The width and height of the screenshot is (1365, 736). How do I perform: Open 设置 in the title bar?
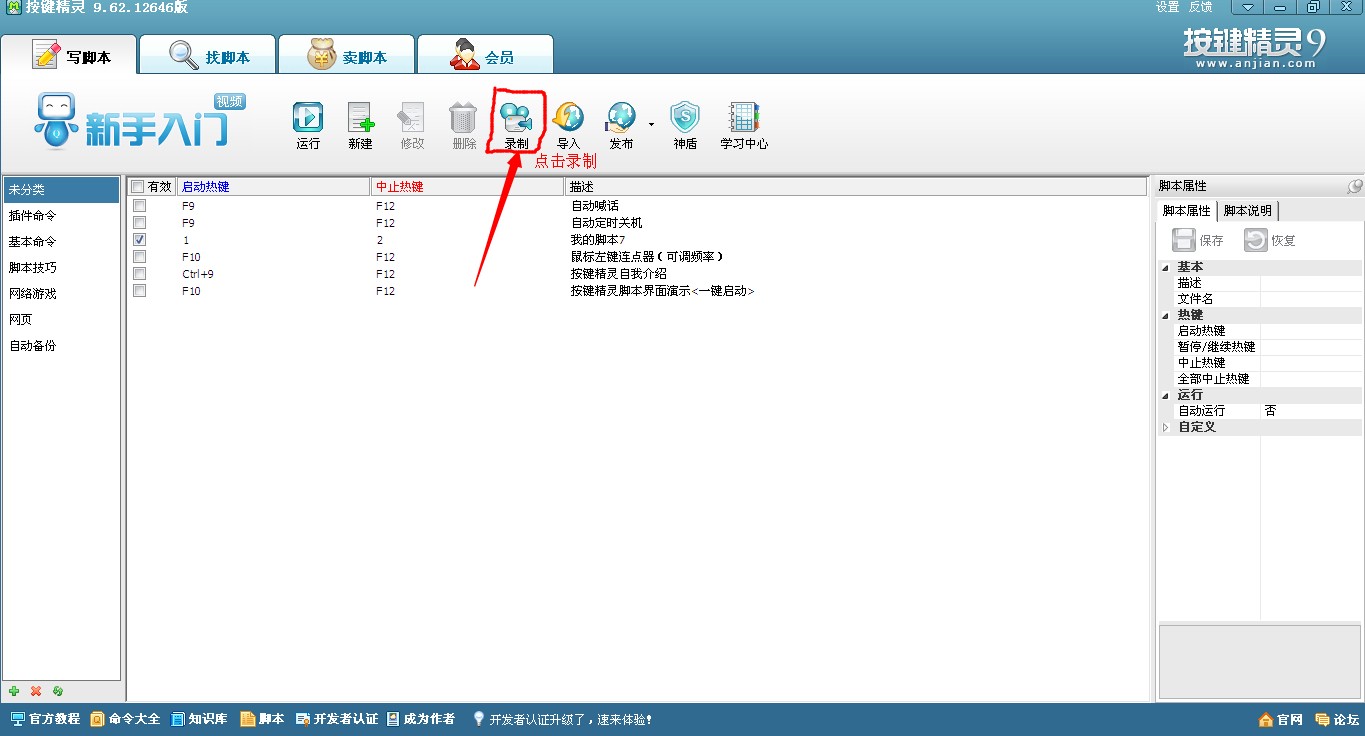[1168, 7]
